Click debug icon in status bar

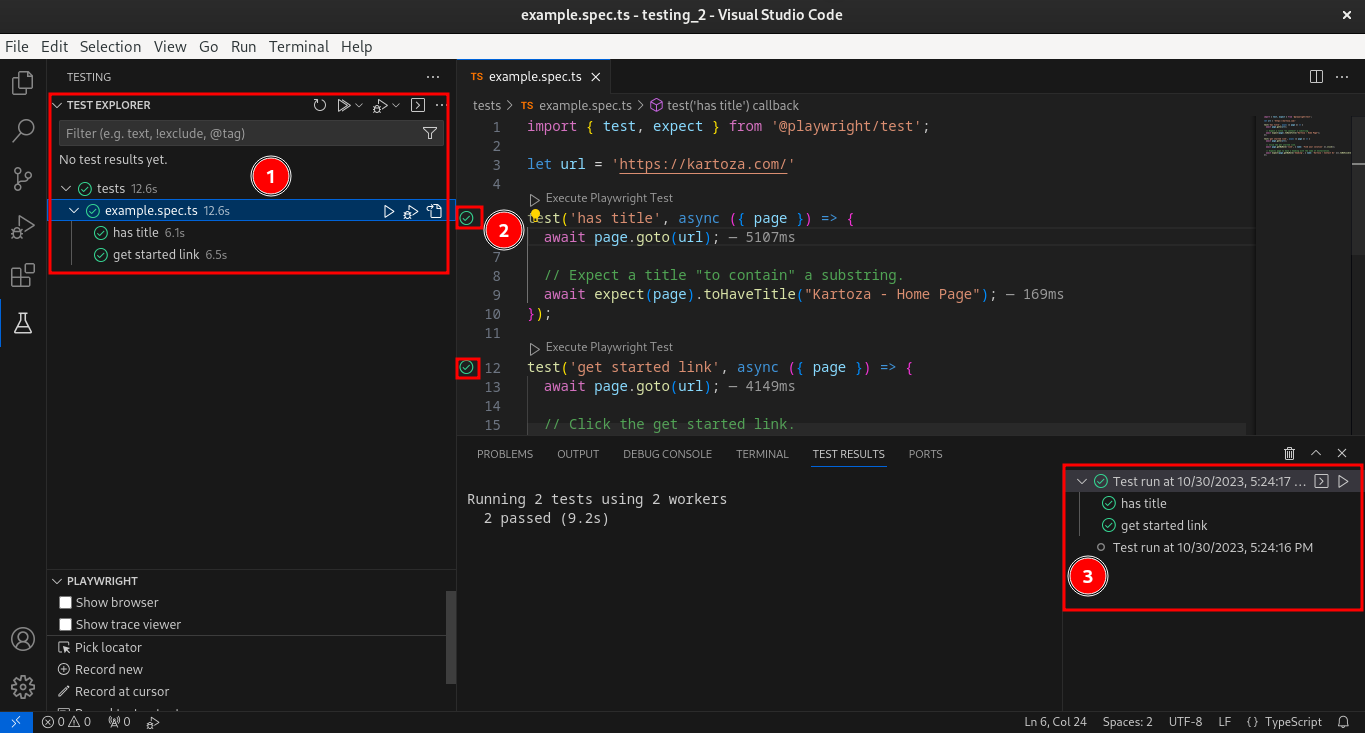point(153,722)
